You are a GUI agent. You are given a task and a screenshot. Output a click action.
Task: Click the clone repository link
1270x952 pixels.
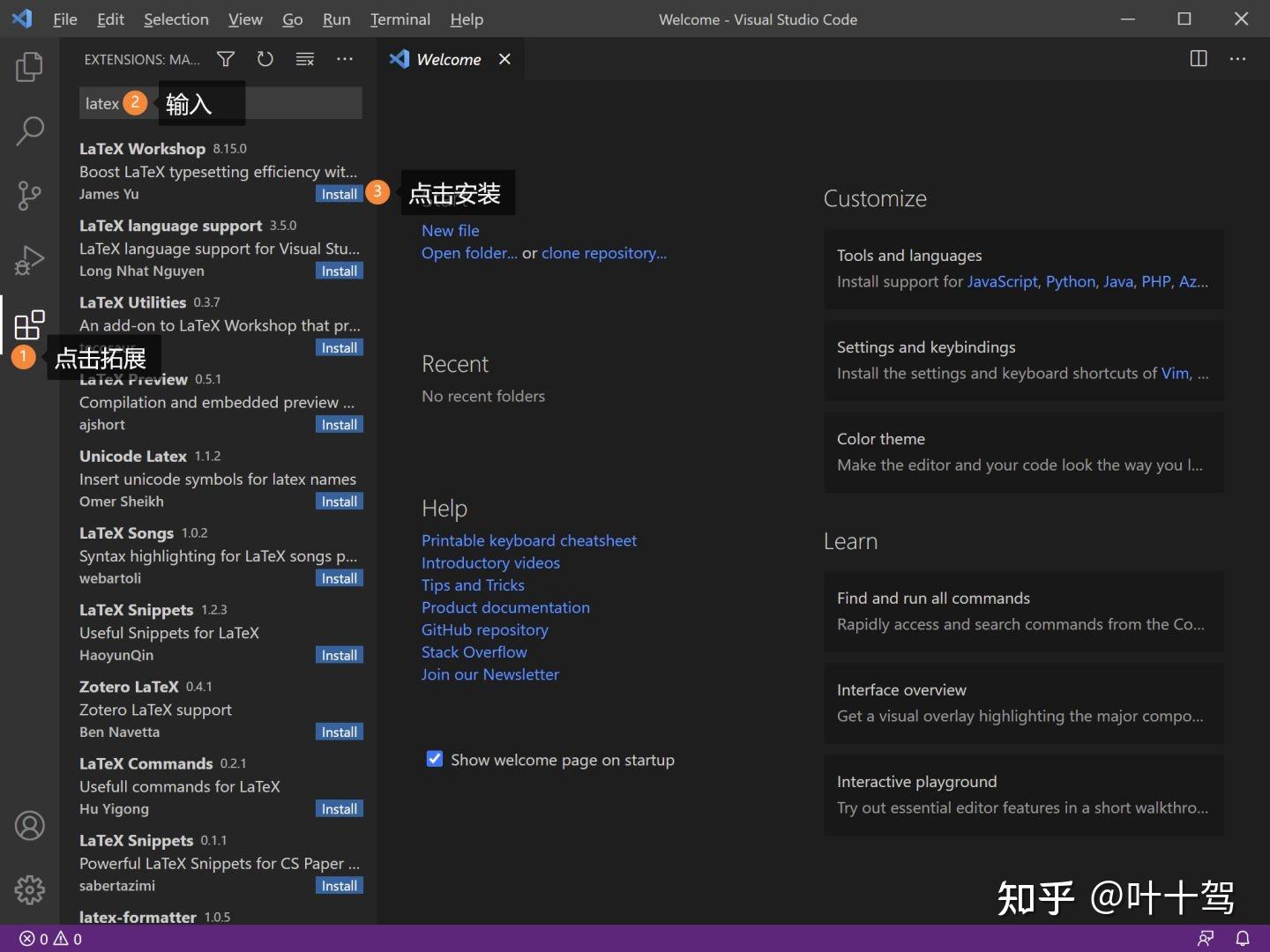click(x=604, y=253)
